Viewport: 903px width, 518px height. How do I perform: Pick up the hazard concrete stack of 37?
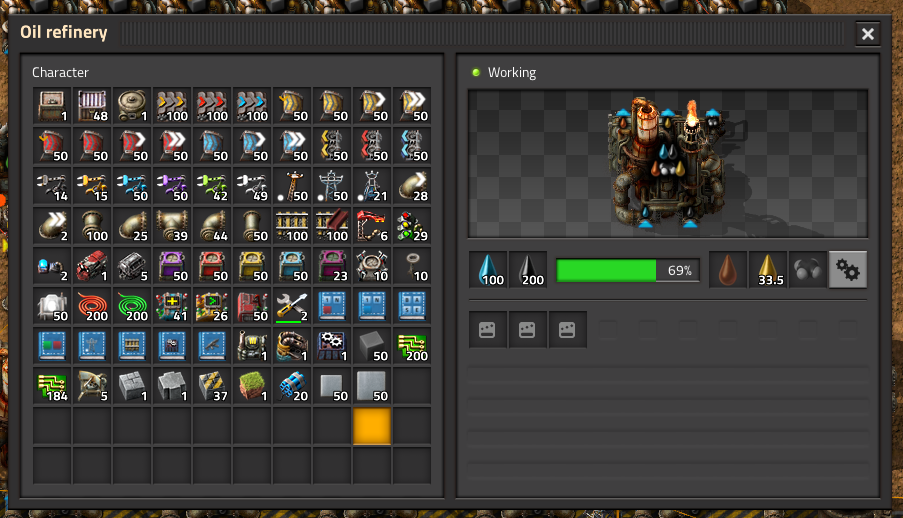coord(212,387)
